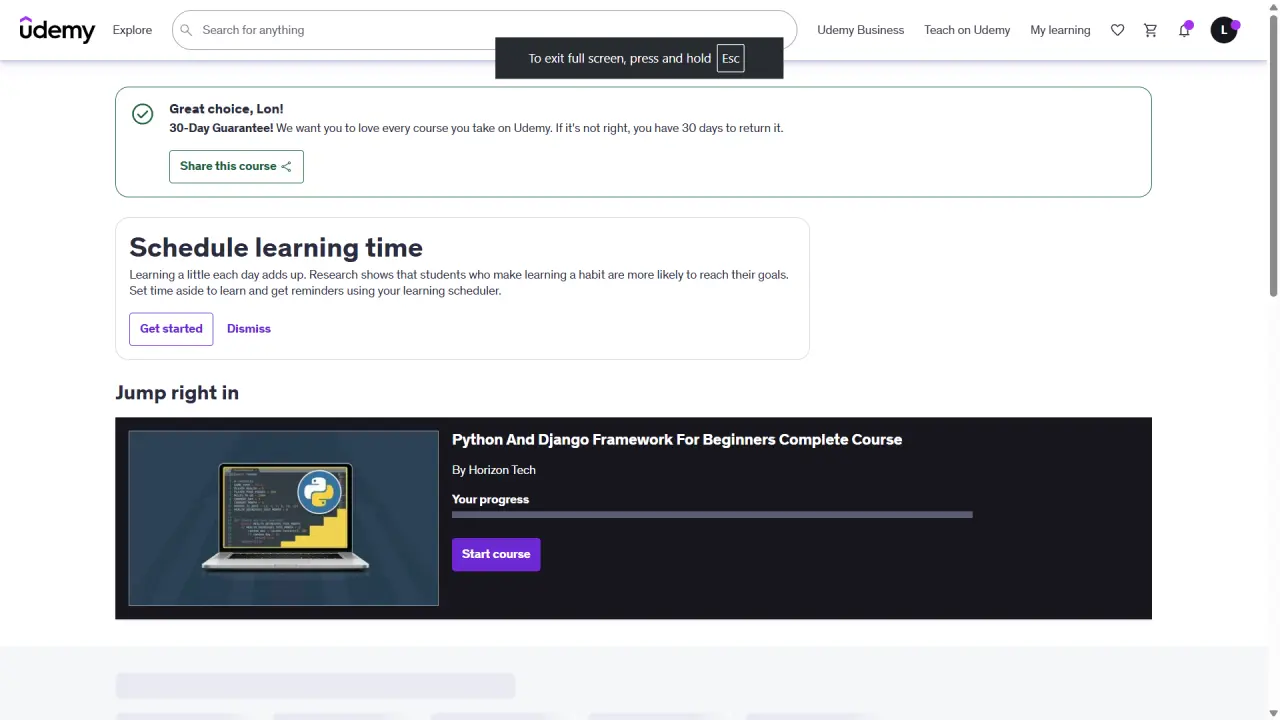Viewport: 1280px width, 720px height.
Task: Open the shopping cart icon
Action: click(1150, 30)
